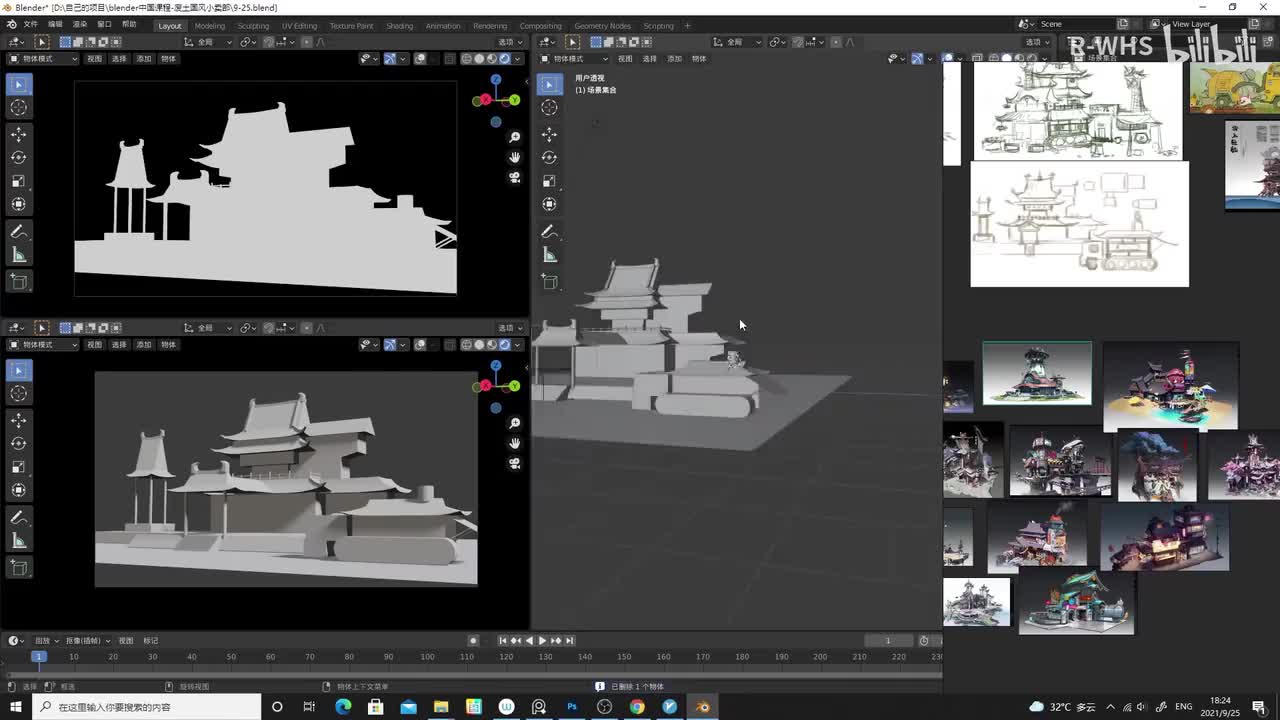The width and height of the screenshot is (1280, 720).
Task: Open Photoshop from the Windows taskbar
Action: pos(572,707)
